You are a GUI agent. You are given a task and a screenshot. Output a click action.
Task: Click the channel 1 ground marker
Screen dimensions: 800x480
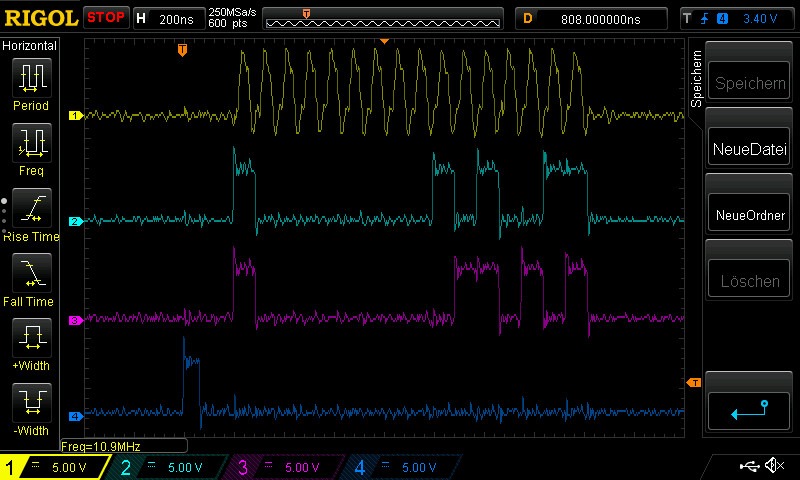pos(76,115)
